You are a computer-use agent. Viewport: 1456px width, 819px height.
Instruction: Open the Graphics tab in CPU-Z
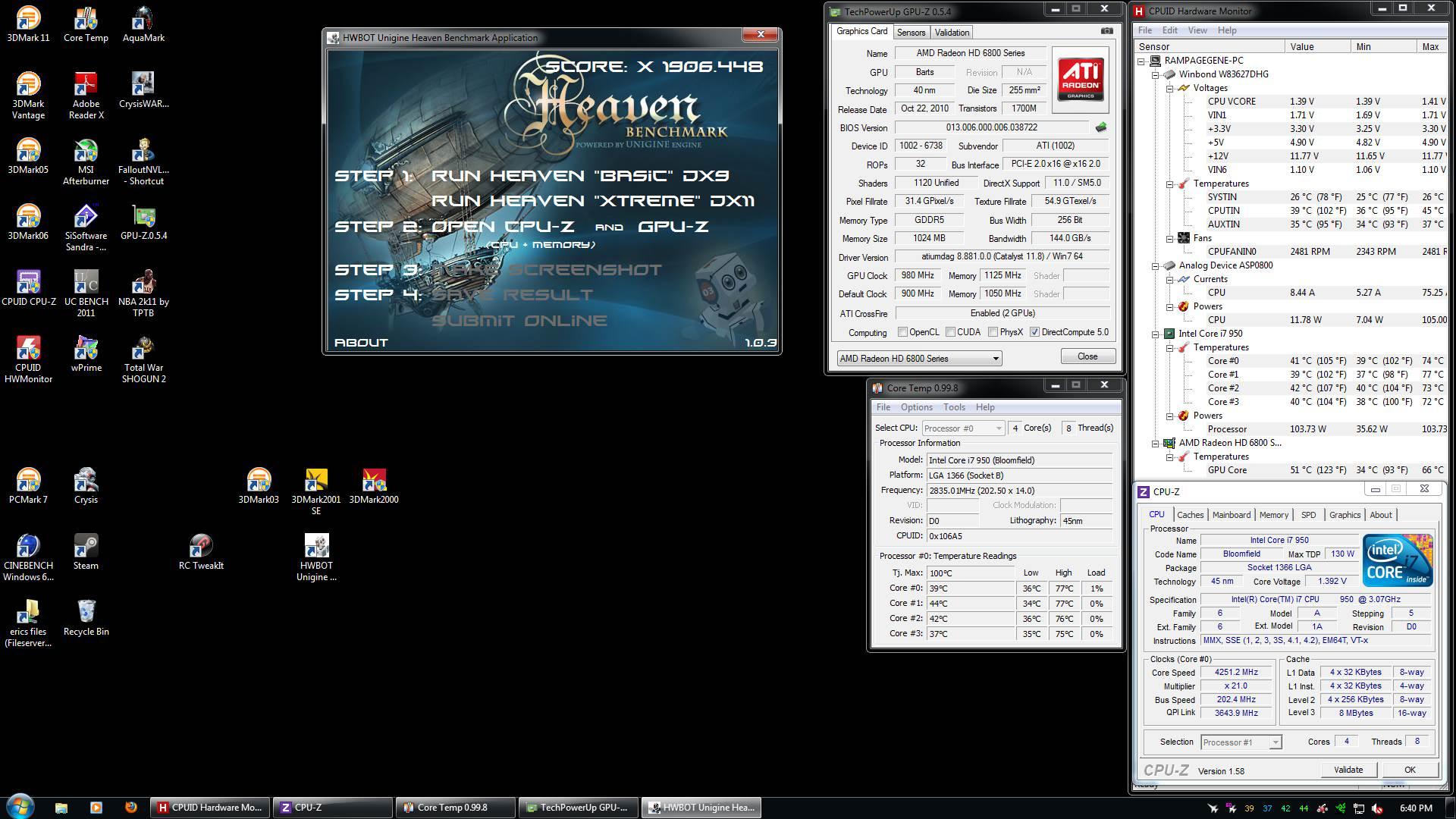(x=1345, y=515)
